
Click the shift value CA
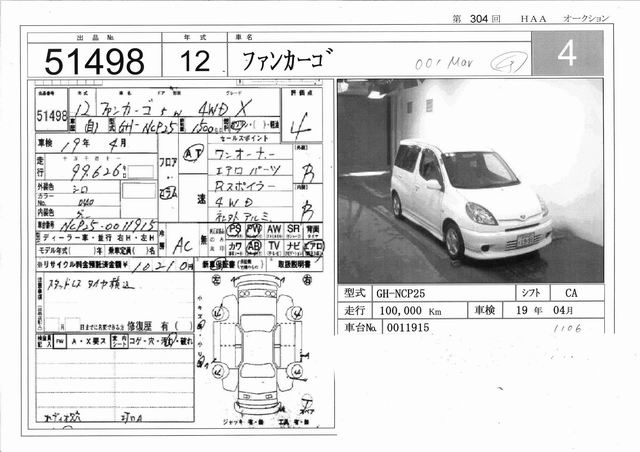(x=571, y=293)
